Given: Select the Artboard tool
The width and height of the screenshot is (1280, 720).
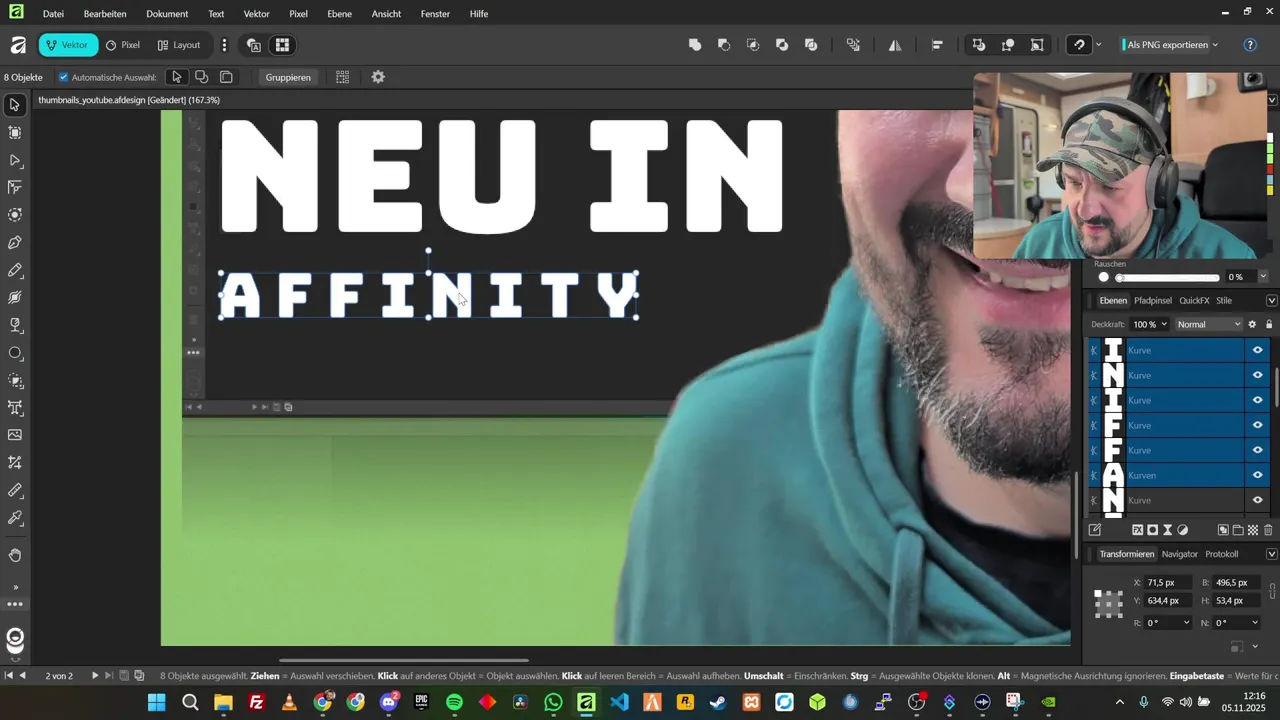Looking at the screenshot, I should pos(15,132).
